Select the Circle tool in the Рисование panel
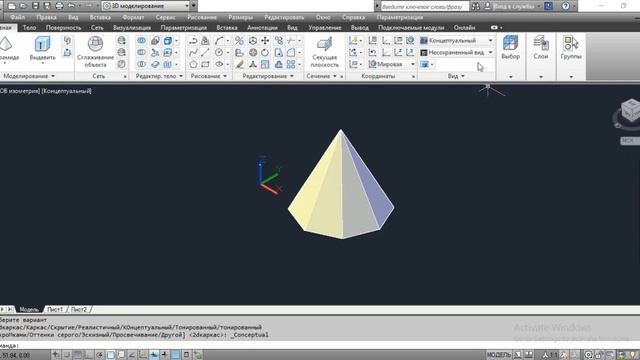The image size is (640, 360). [x=219, y=52]
